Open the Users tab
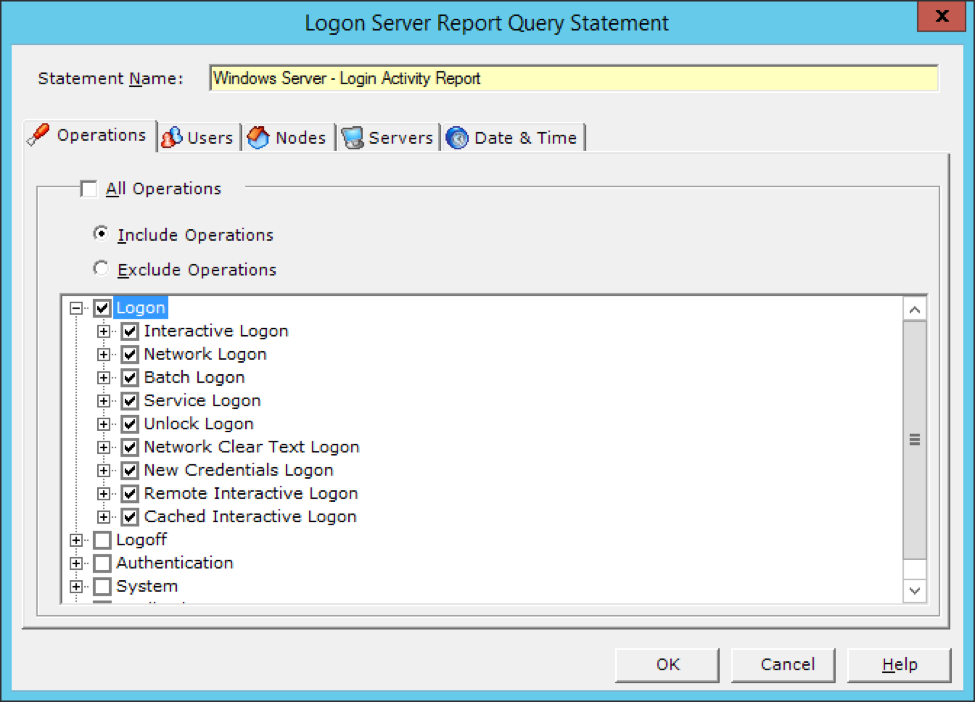The width and height of the screenshot is (975, 702). click(x=198, y=137)
